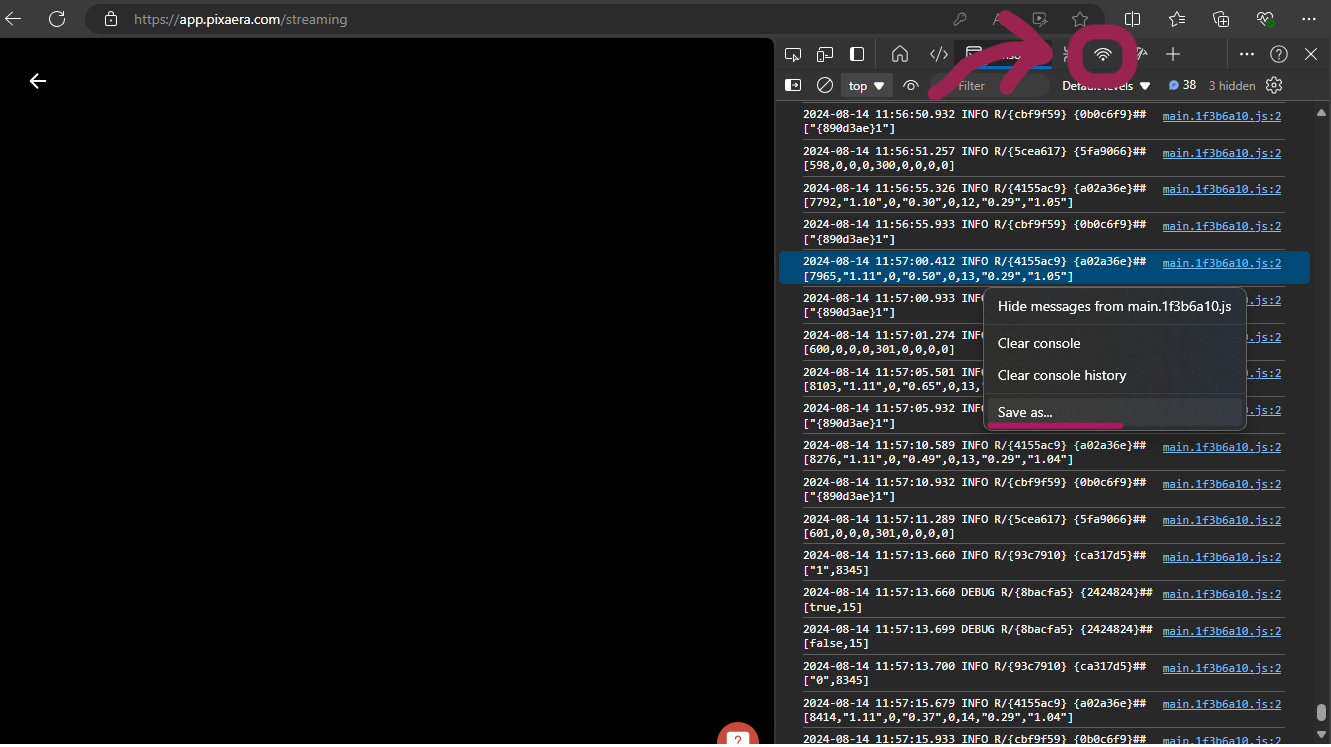
Task: Click the clear console circle-slash icon
Action: pos(825,86)
